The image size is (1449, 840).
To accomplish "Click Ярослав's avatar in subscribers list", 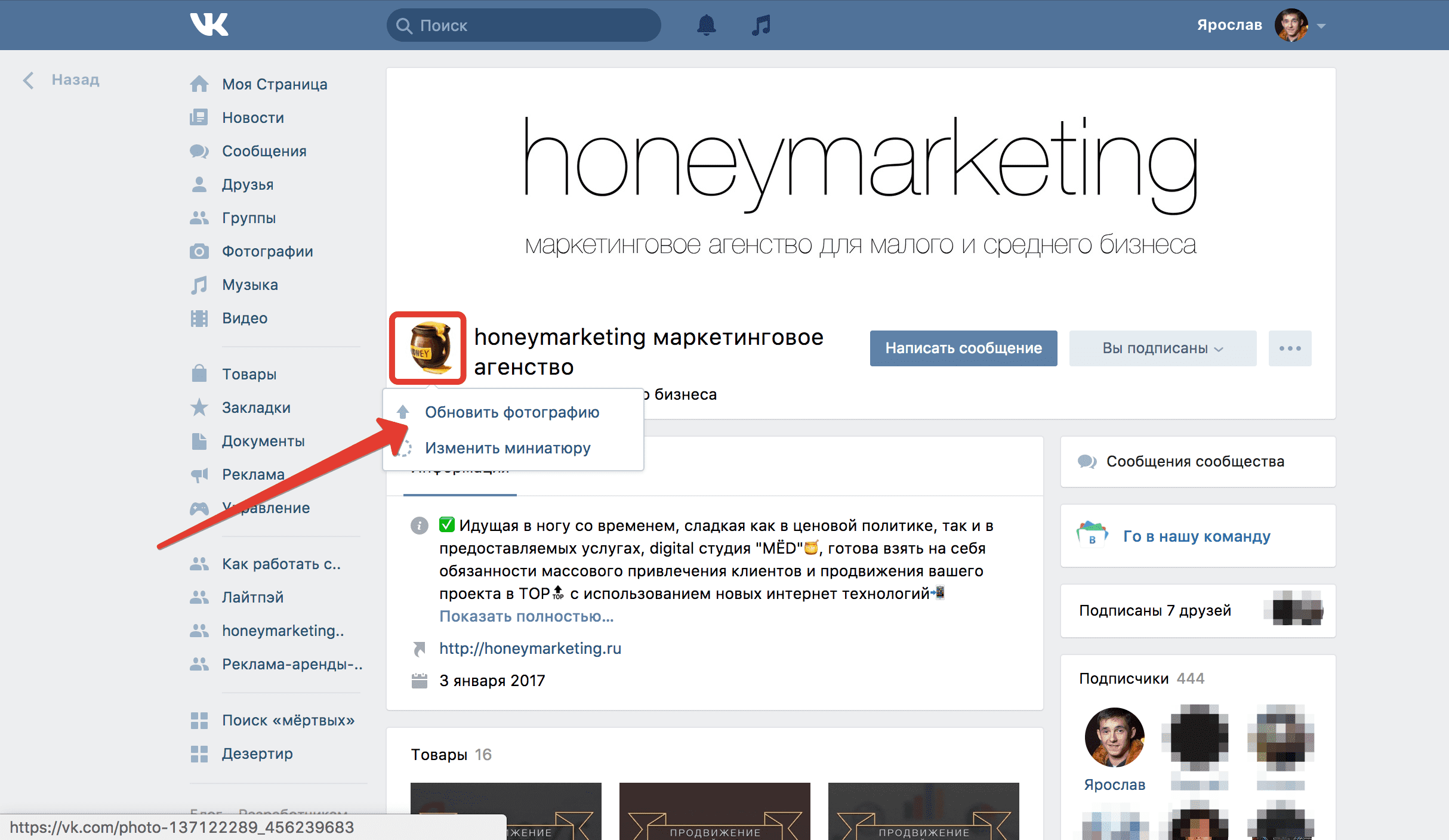I will point(1114,737).
